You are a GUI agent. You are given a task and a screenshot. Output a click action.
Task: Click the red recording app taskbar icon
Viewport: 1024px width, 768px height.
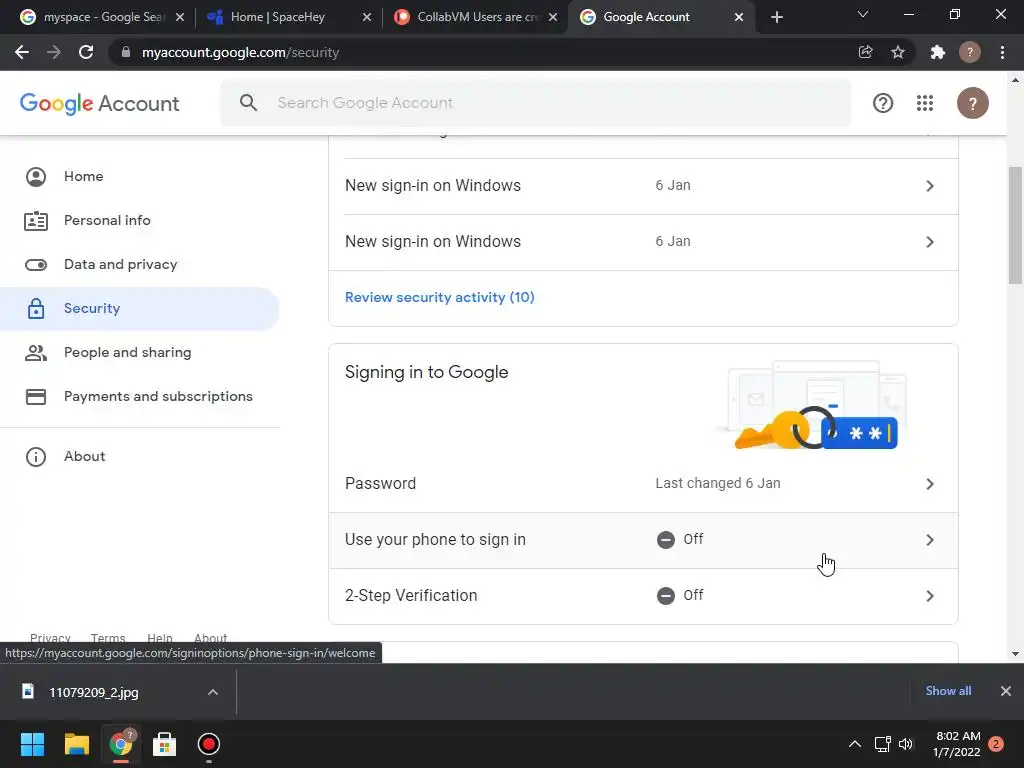(208, 744)
